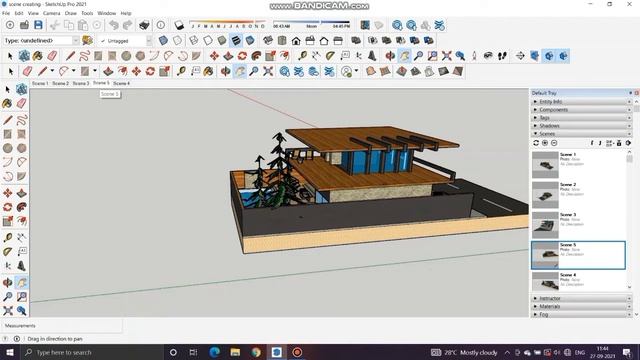
Task: Select the Make Component tool in the third toolbar row
Action: 24,56
